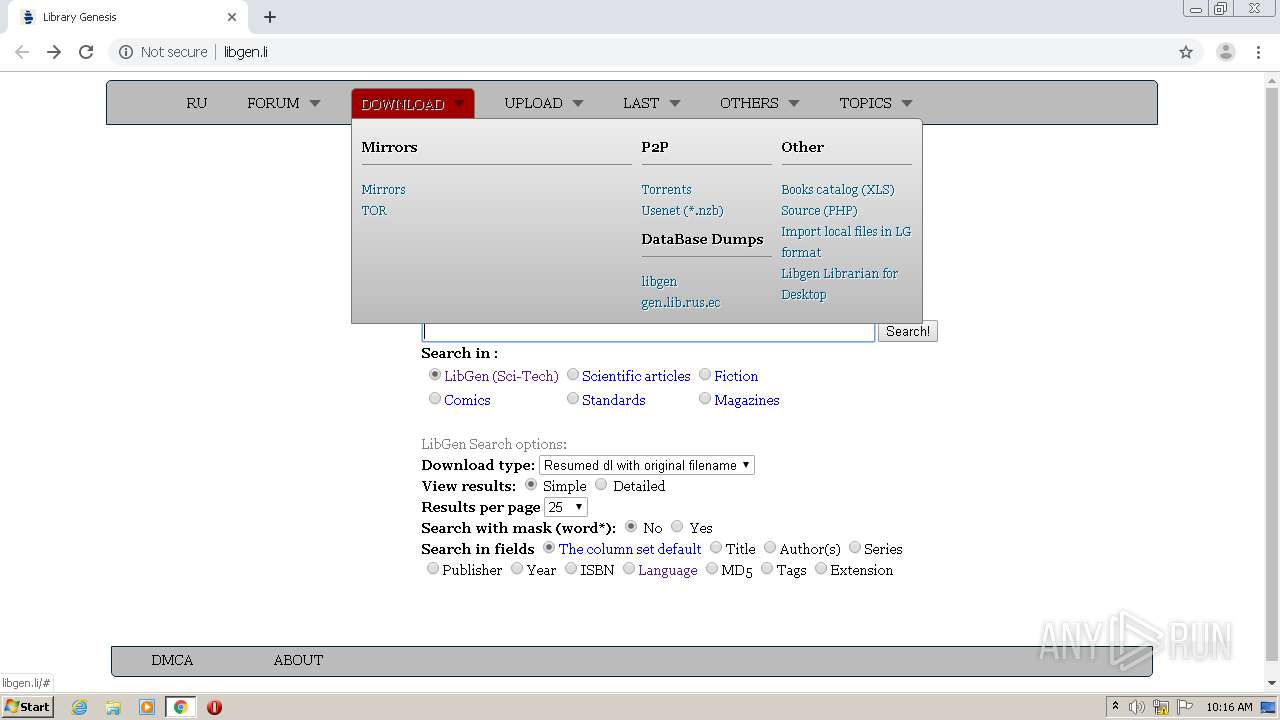1280x720 pixels.
Task: Open media player icon in taskbar
Action: [x=147, y=707]
